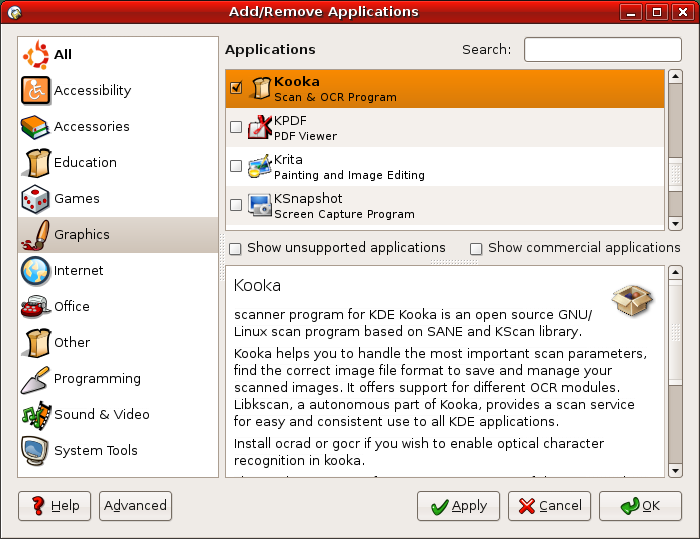The image size is (700, 539).
Task: Focus the Search text field
Action: [x=602, y=49]
